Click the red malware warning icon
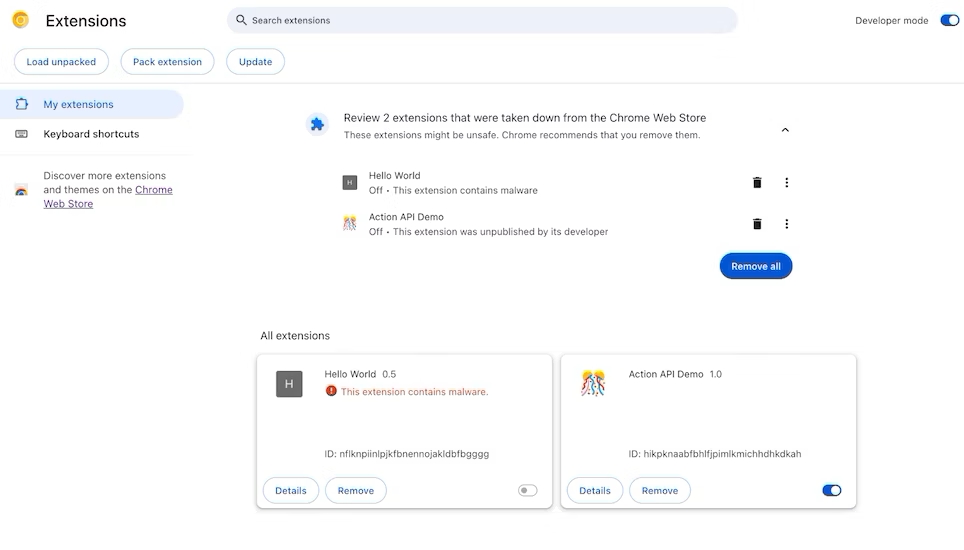The image size is (964, 550). pyautogui.click(x=331, y=391)
